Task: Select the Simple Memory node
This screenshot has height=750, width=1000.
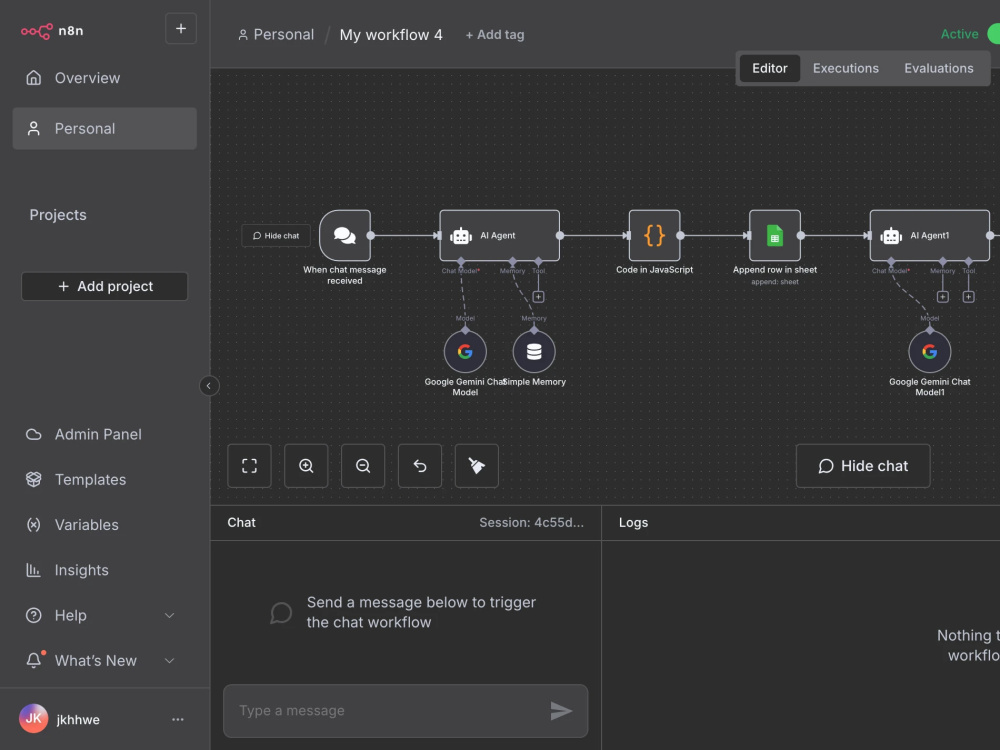Action: point(534,351)
